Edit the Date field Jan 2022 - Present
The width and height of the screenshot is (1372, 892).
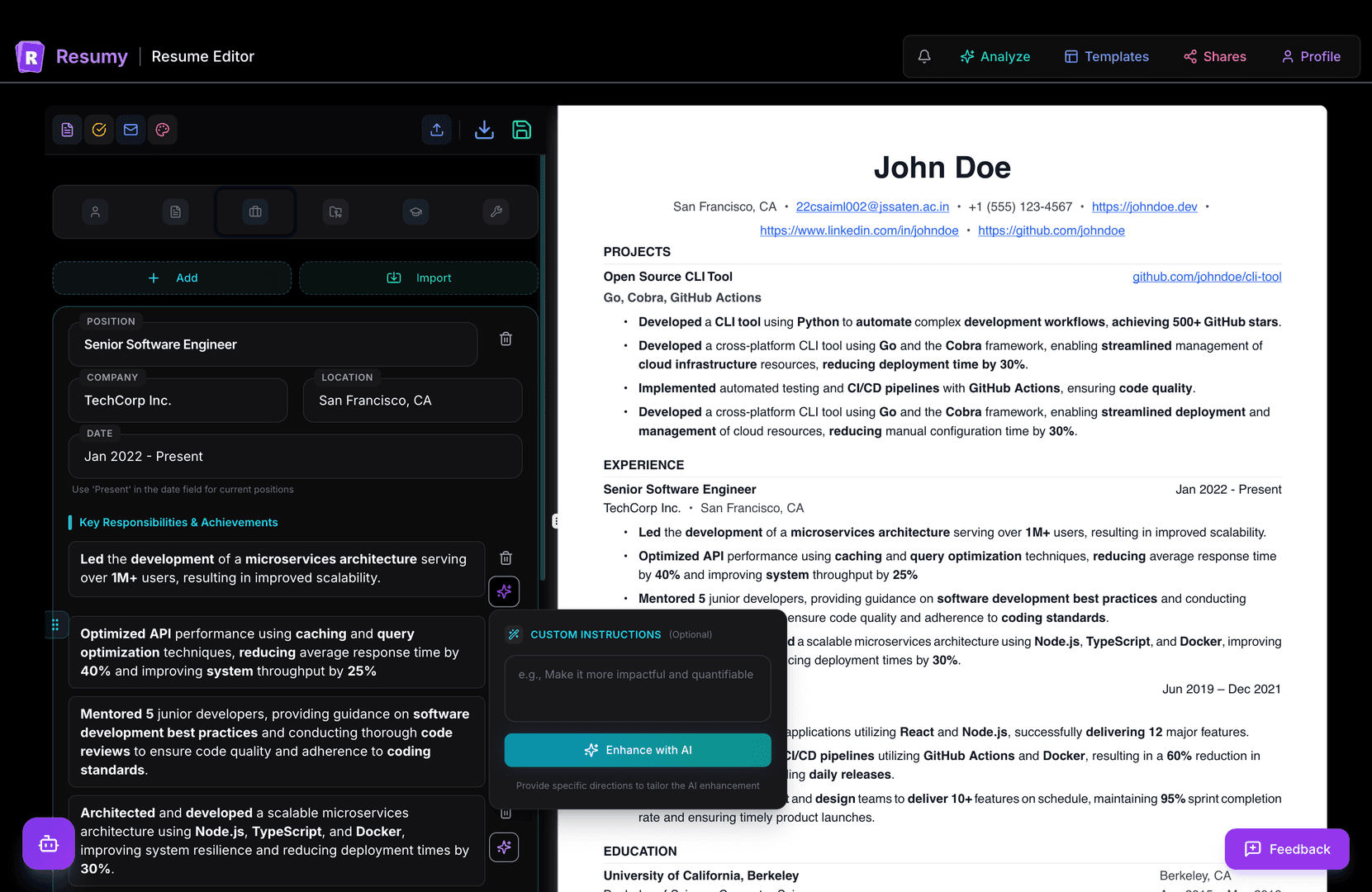pos(295,457)
